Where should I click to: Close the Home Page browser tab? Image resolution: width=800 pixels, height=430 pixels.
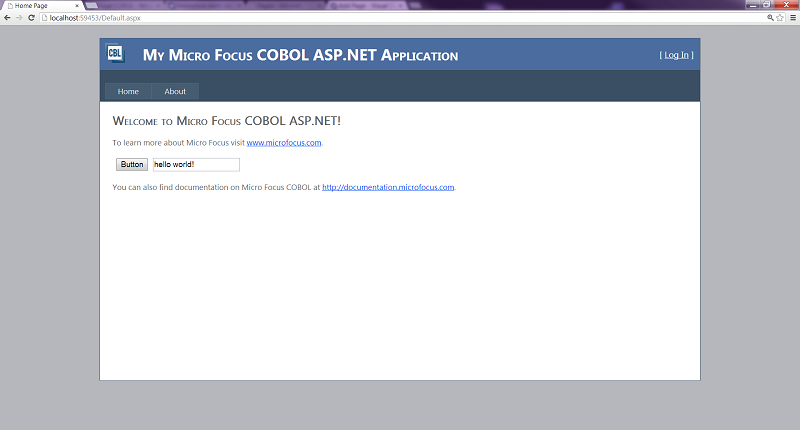(77, 5)
